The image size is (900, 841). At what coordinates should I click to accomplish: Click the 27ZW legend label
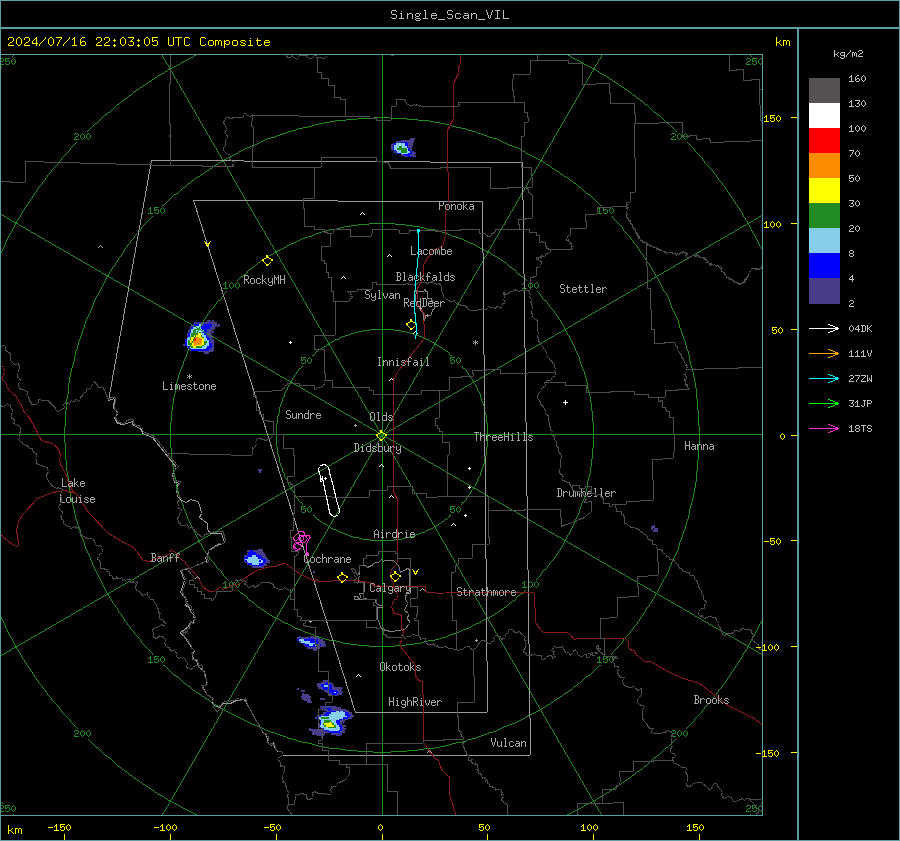pos(860,378)
